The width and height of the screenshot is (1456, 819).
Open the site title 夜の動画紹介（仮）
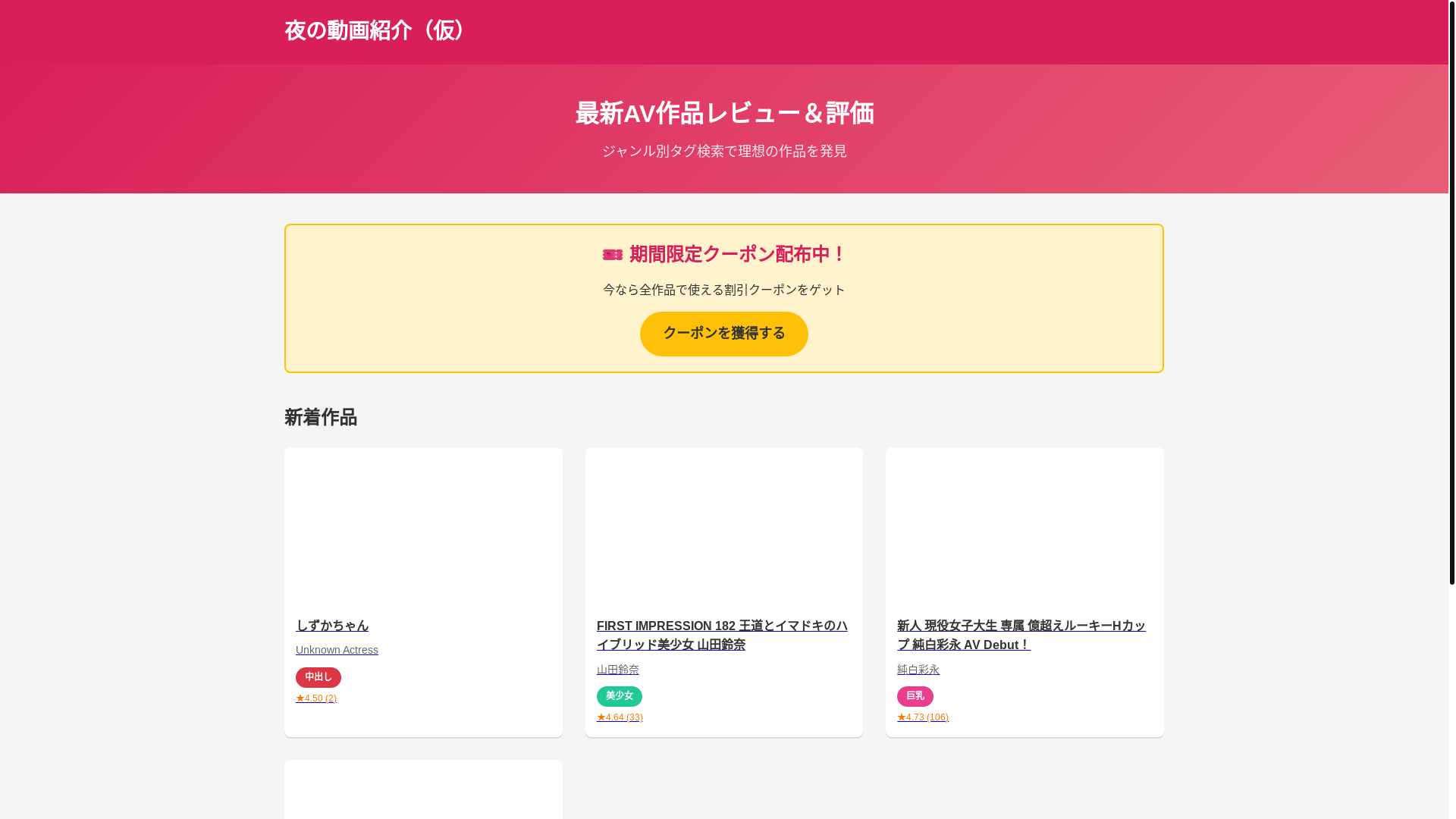(x=379, y=31)
